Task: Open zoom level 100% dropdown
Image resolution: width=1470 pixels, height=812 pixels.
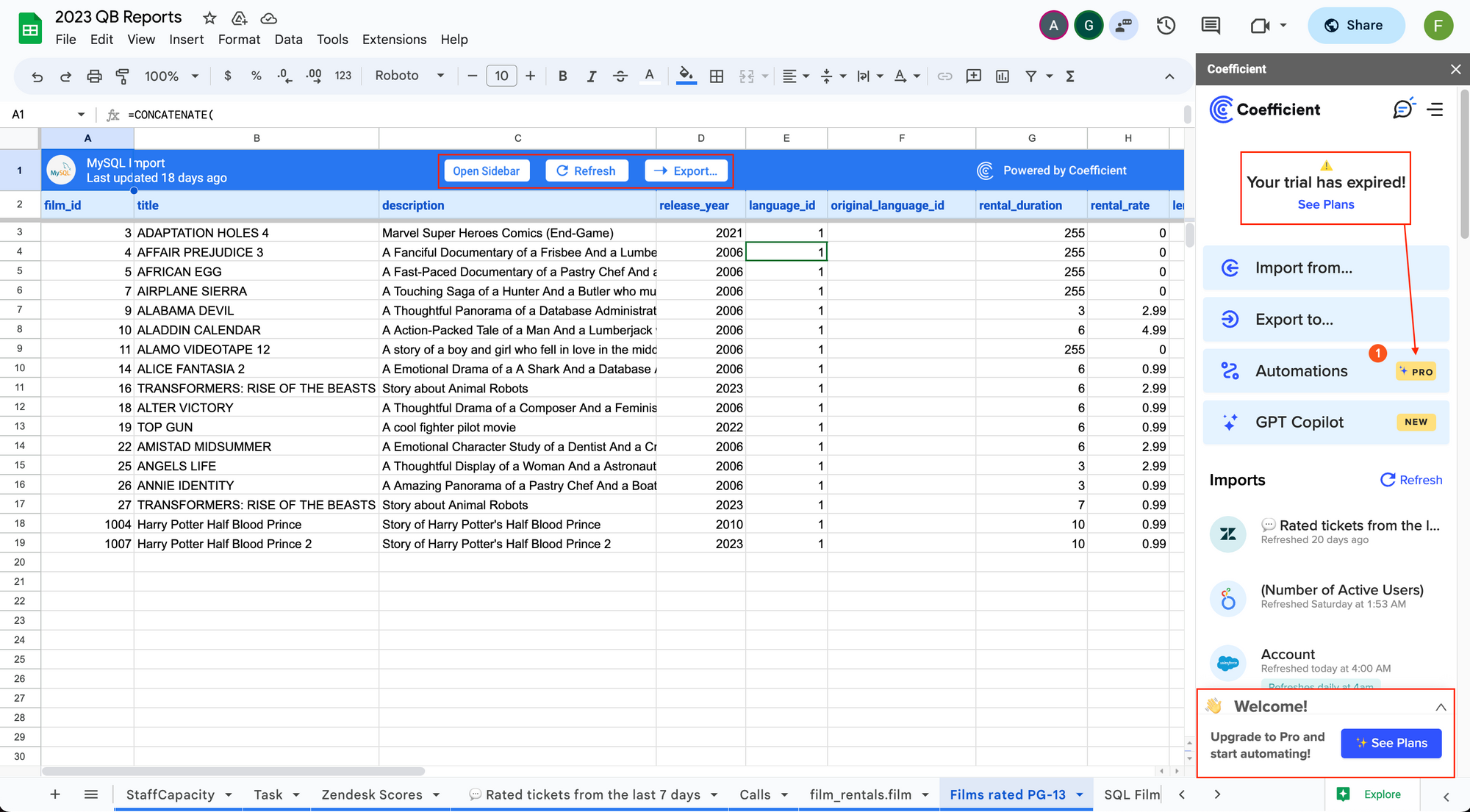Action: click(172, 76)
